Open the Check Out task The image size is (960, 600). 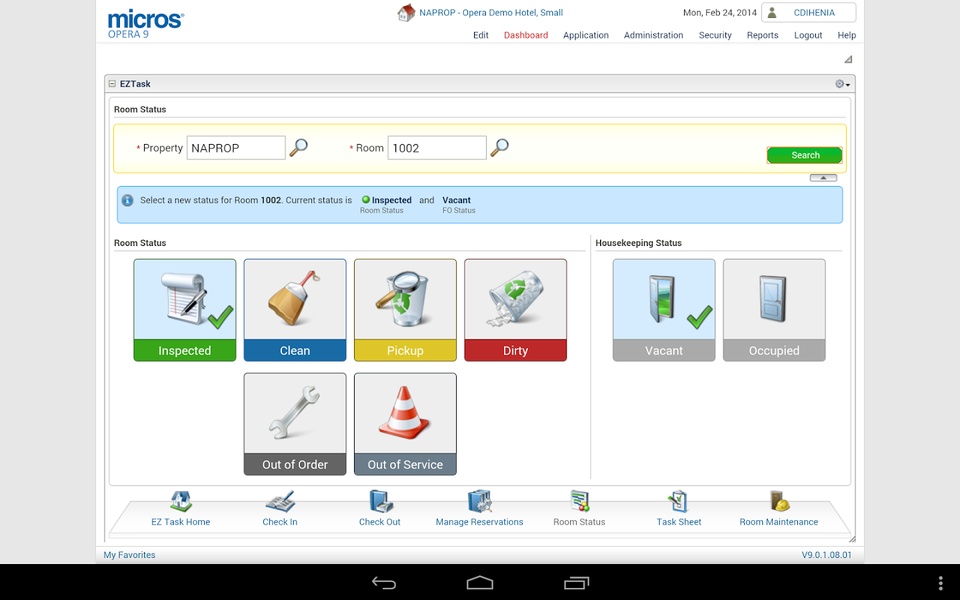[x=380, y=508]
